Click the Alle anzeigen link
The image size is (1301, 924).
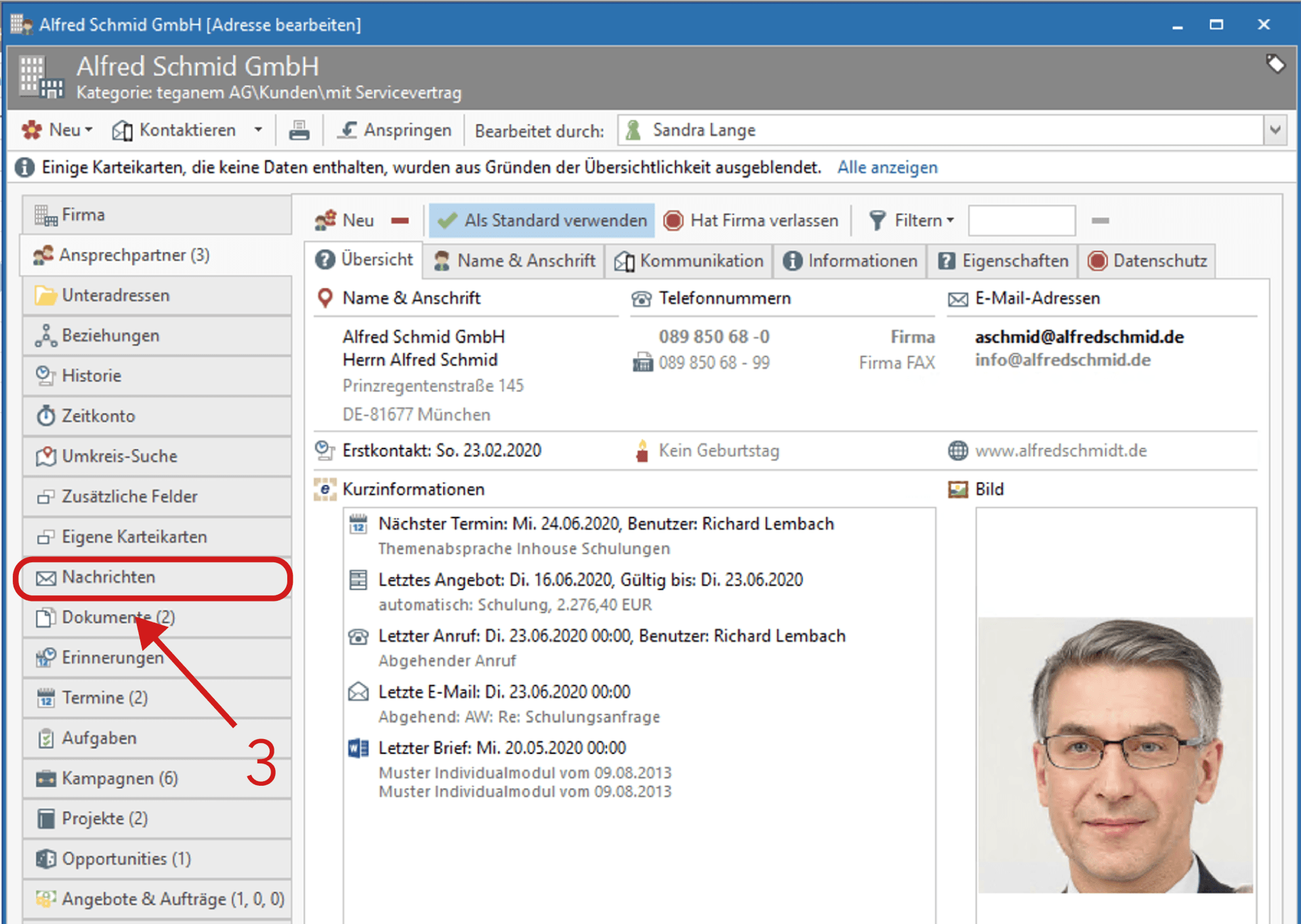887,168
